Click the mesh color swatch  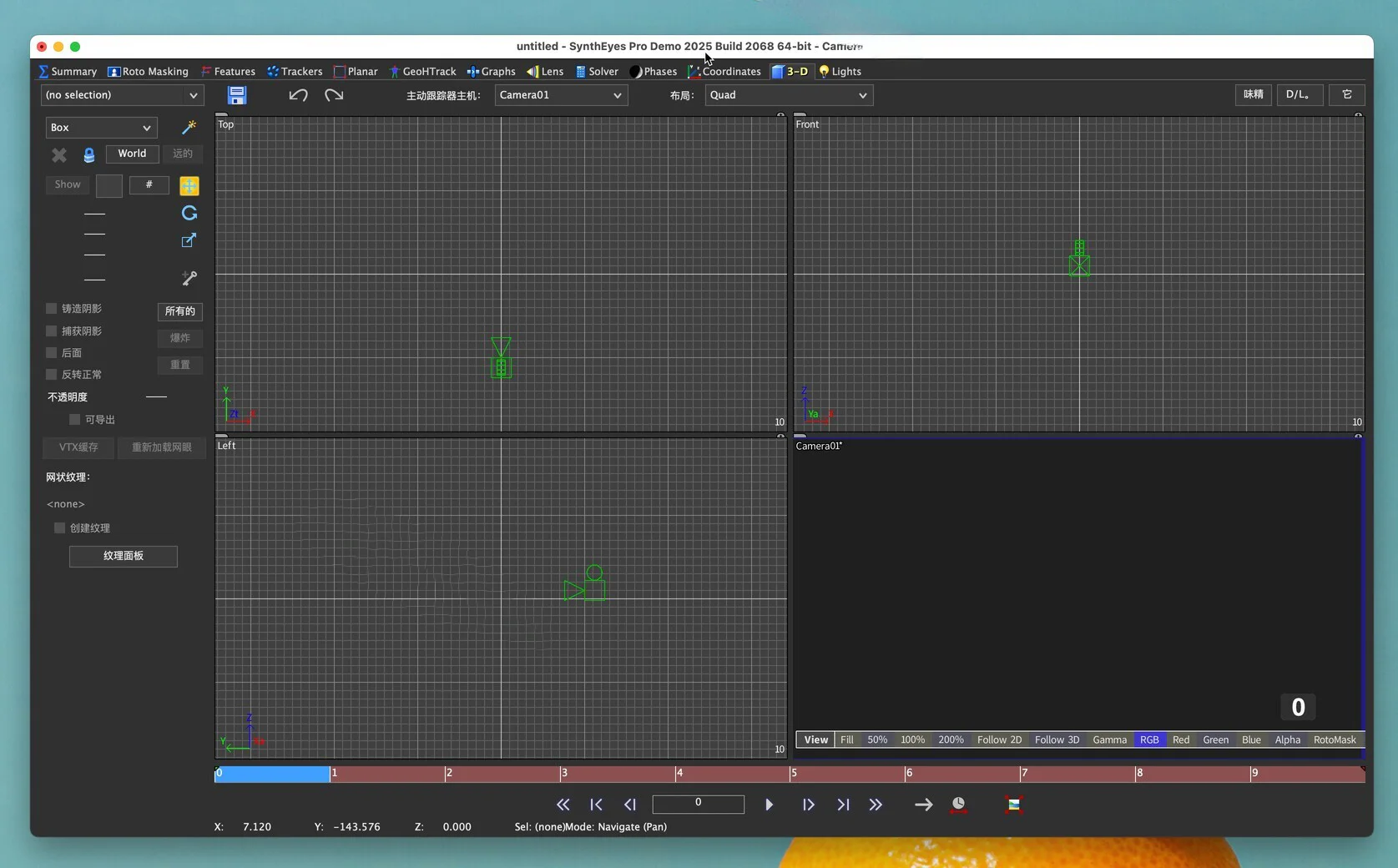(x=109, y=185)
